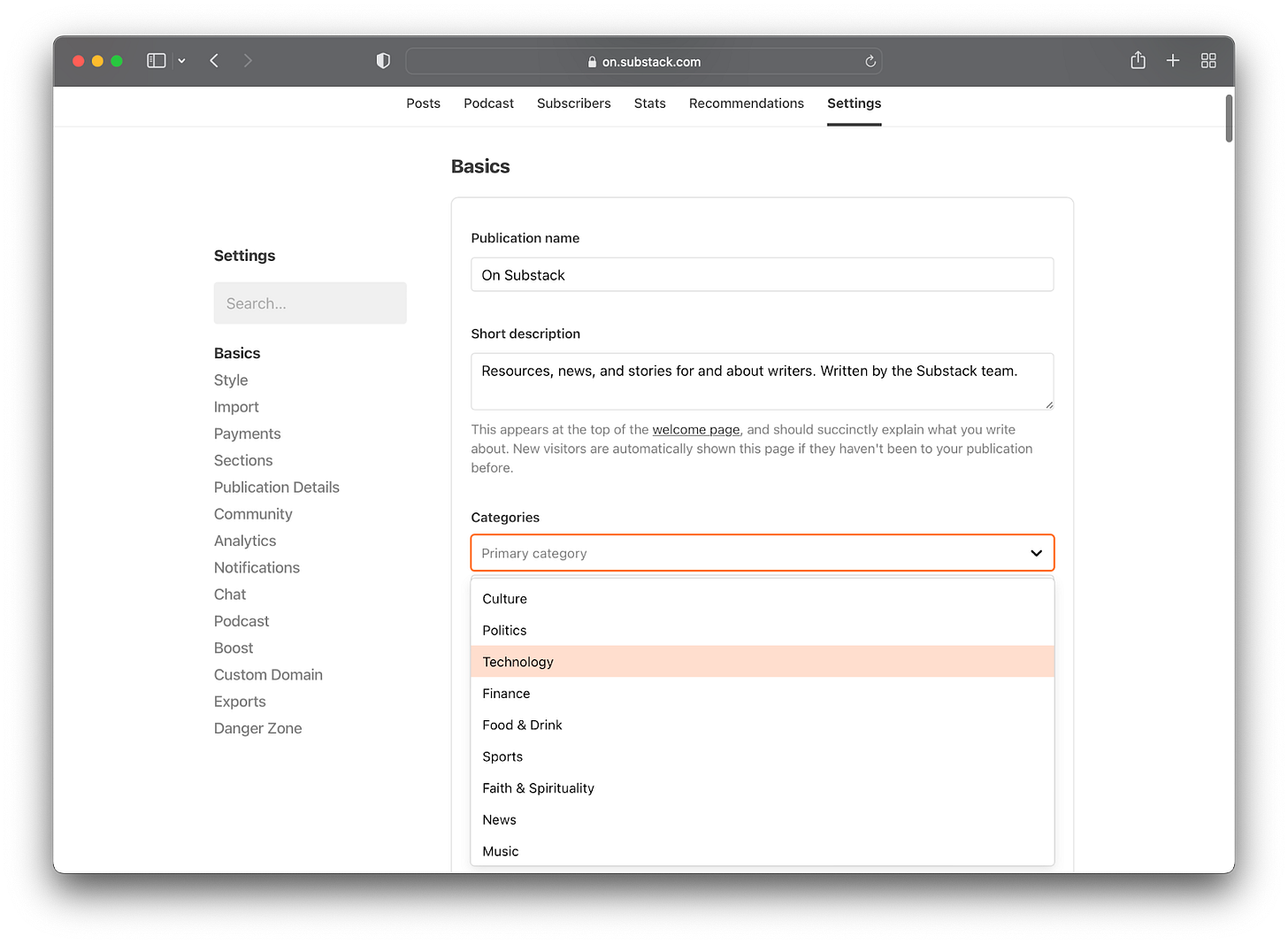1288x944 pixels.
Task: Choose Politics from category list
Action: 763,631
